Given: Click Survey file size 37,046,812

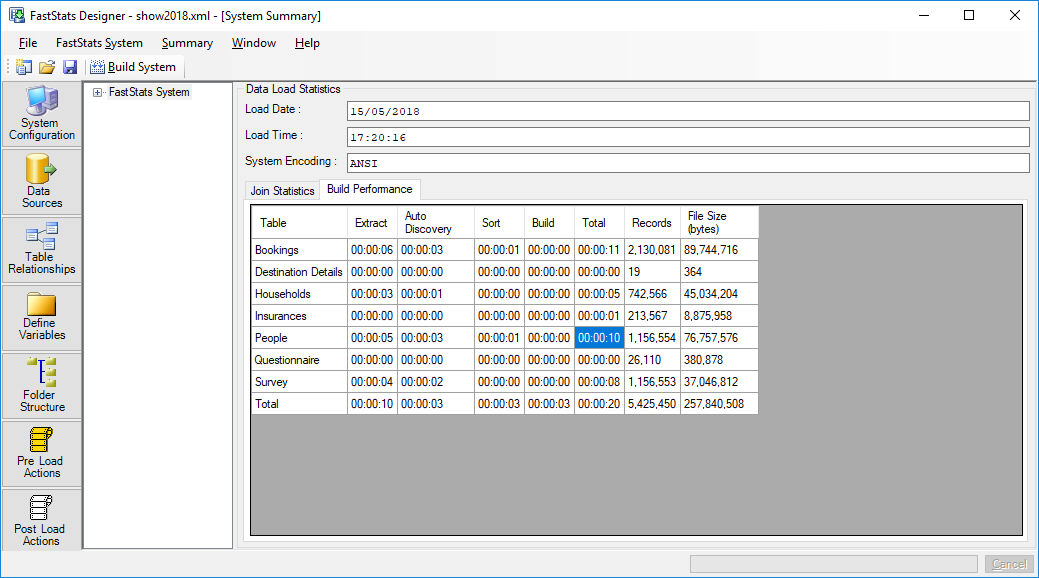Looking at the screenshot, I should [x=719, y=382].
